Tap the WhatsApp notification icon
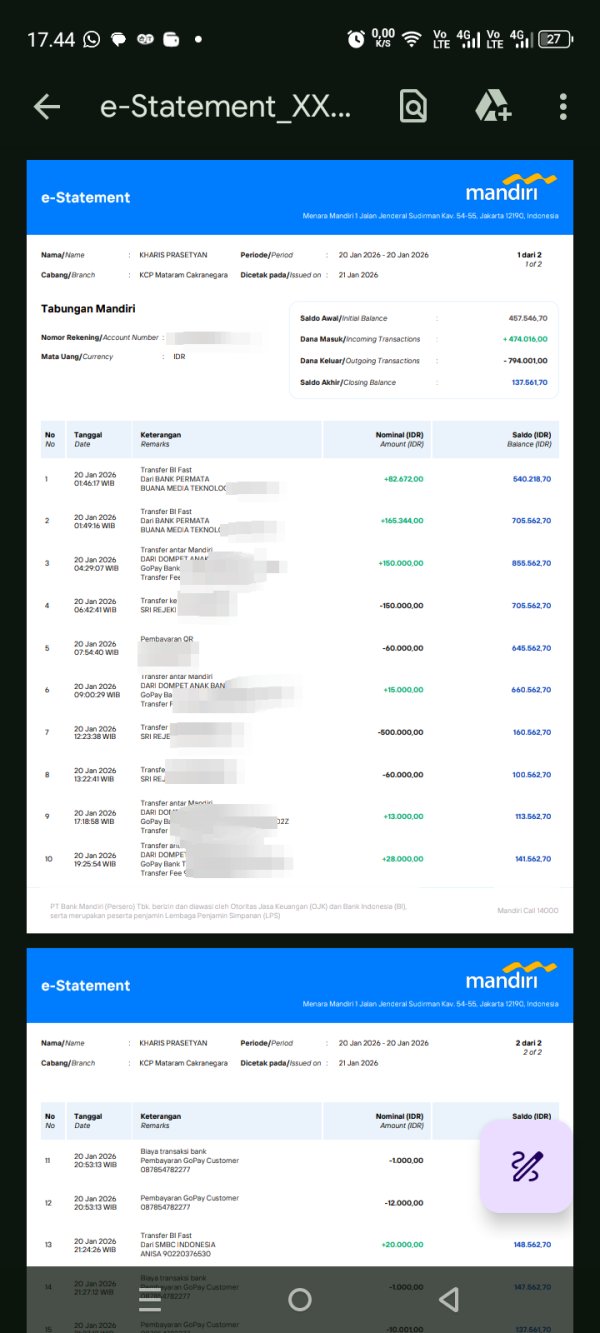The image size is (600, 1333). click(x=92, y=39)
